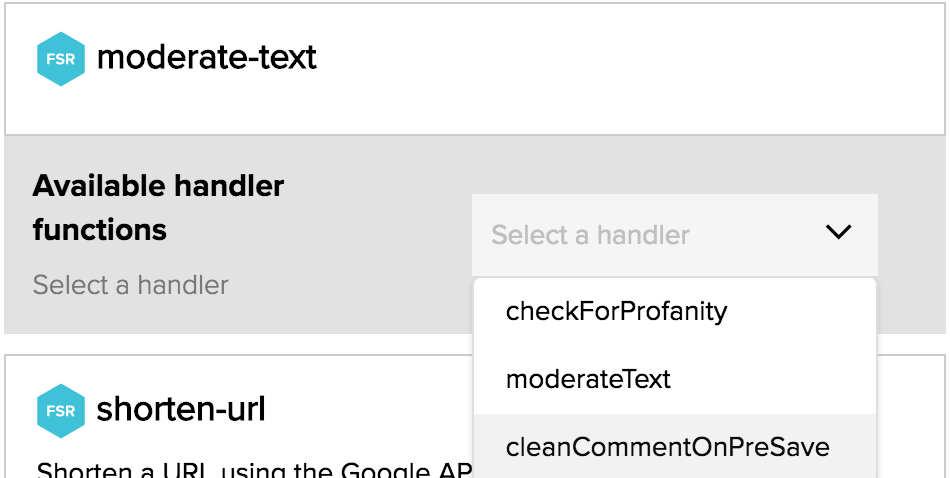Image resolution: width=950 pixels, height=478 pixels.
Task: Click the word "functions" in the heading
Action: click(99, 230)
